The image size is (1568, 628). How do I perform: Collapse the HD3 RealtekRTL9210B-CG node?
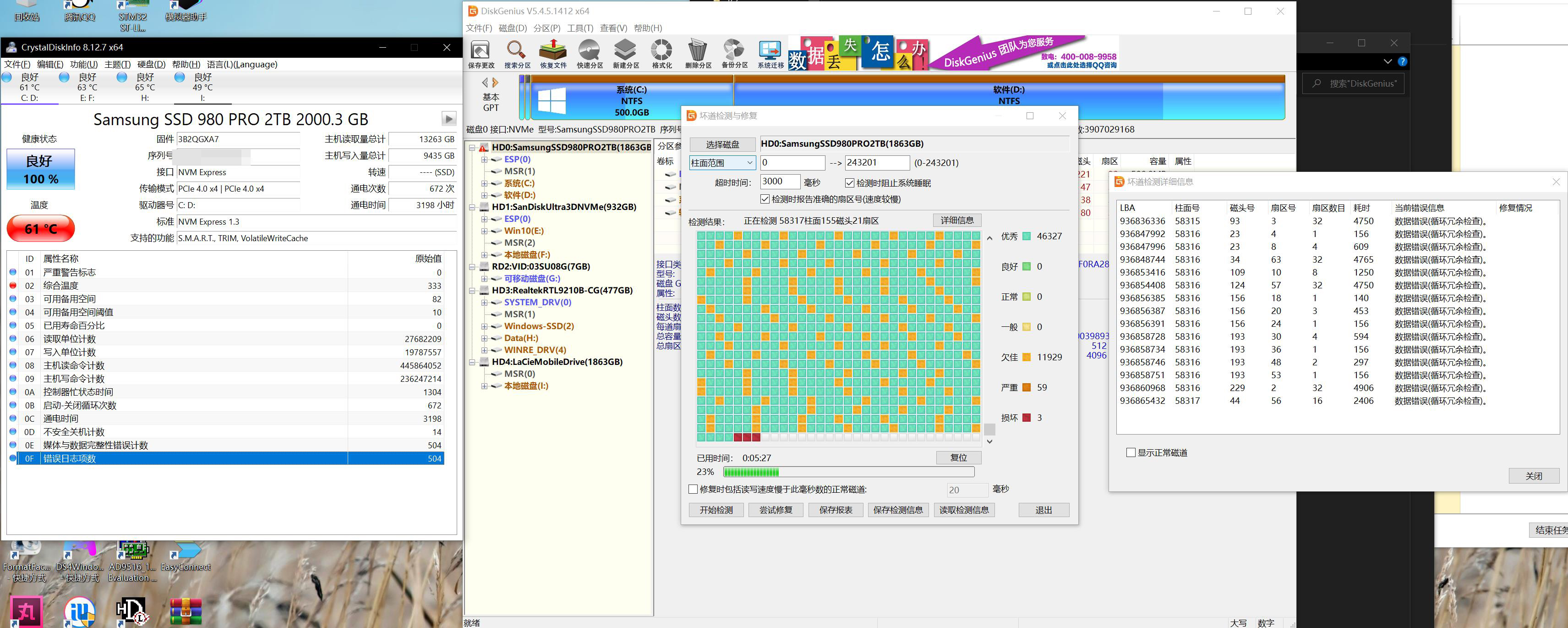tap(472, 291)
